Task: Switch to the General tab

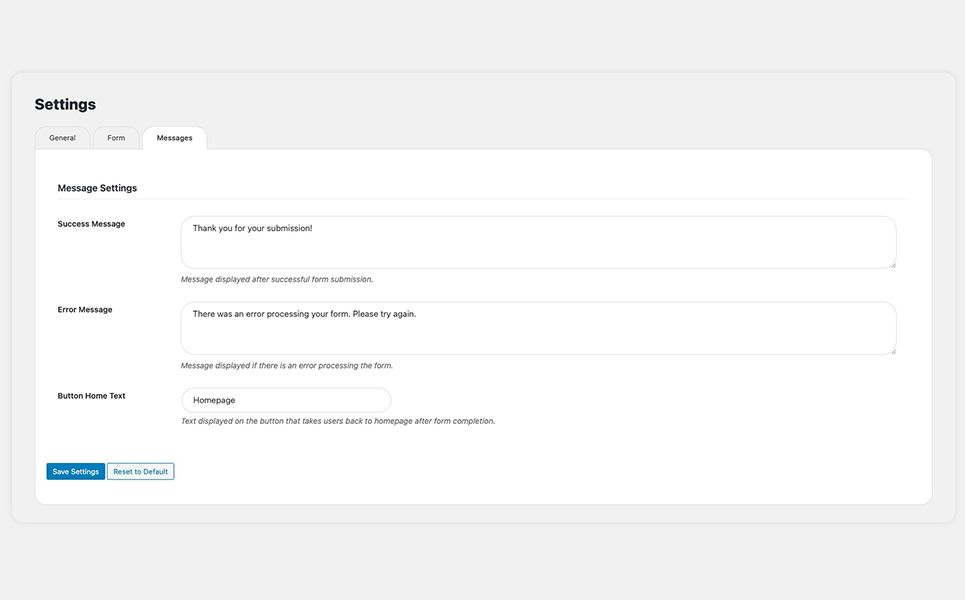Action: click(x=62, y=138)
